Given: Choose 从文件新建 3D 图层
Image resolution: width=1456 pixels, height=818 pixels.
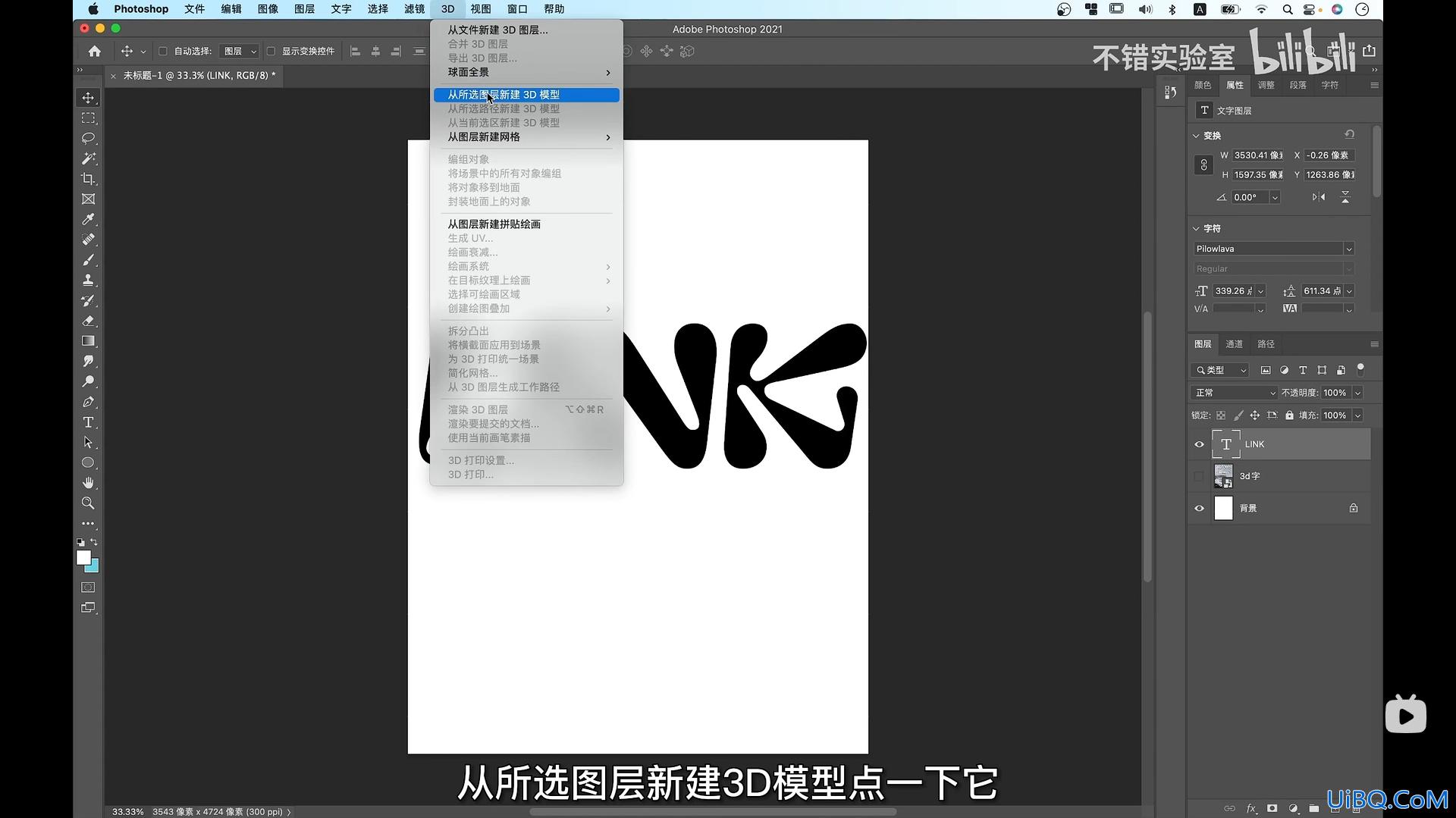Looking at the screenshot, I should point(526,30).
